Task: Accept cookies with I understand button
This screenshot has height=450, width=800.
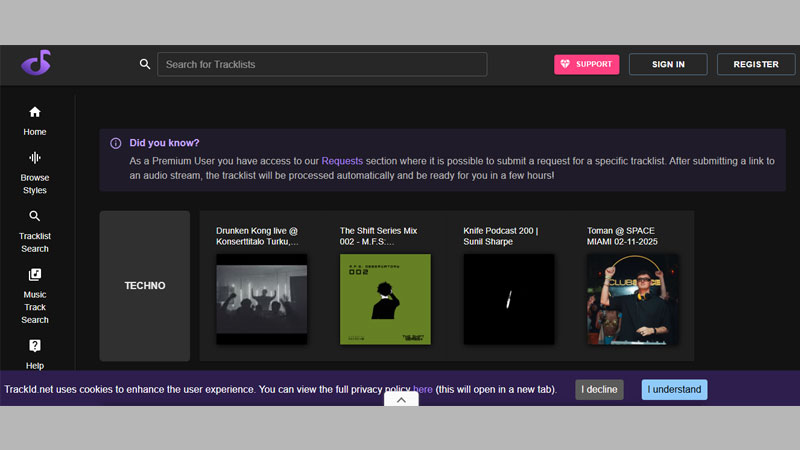Action: 674,389
